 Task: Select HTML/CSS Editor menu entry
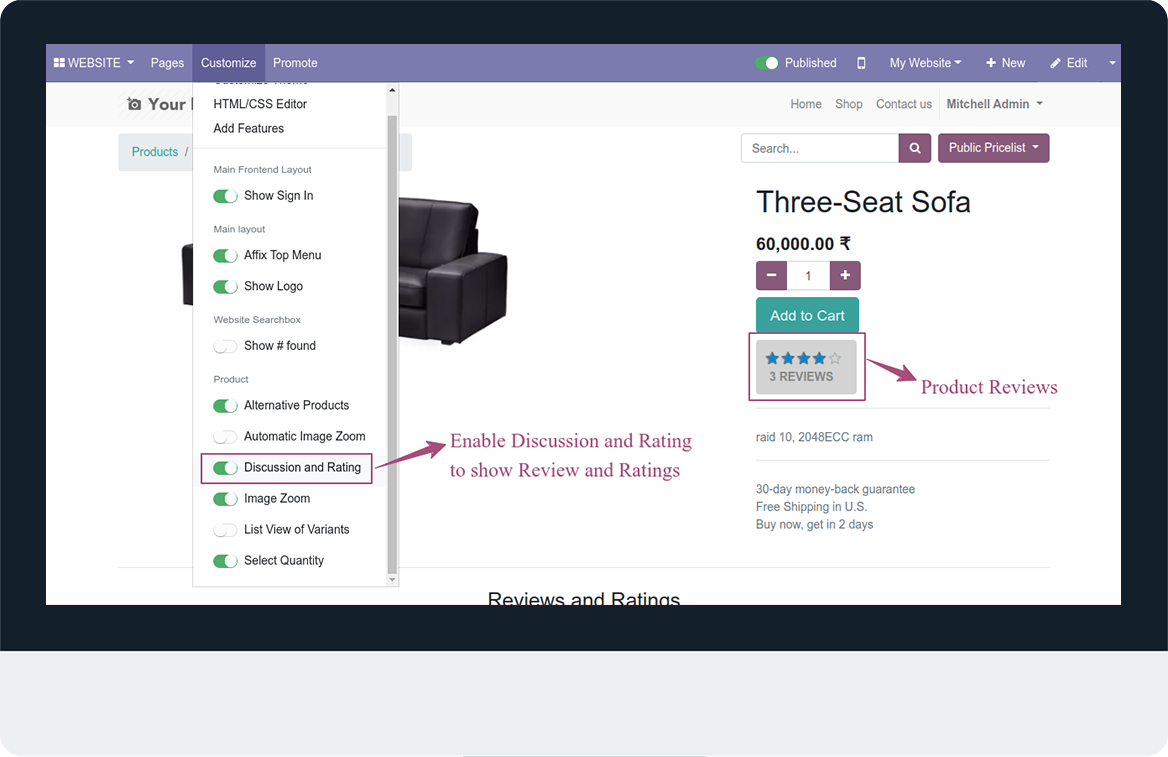260,104
